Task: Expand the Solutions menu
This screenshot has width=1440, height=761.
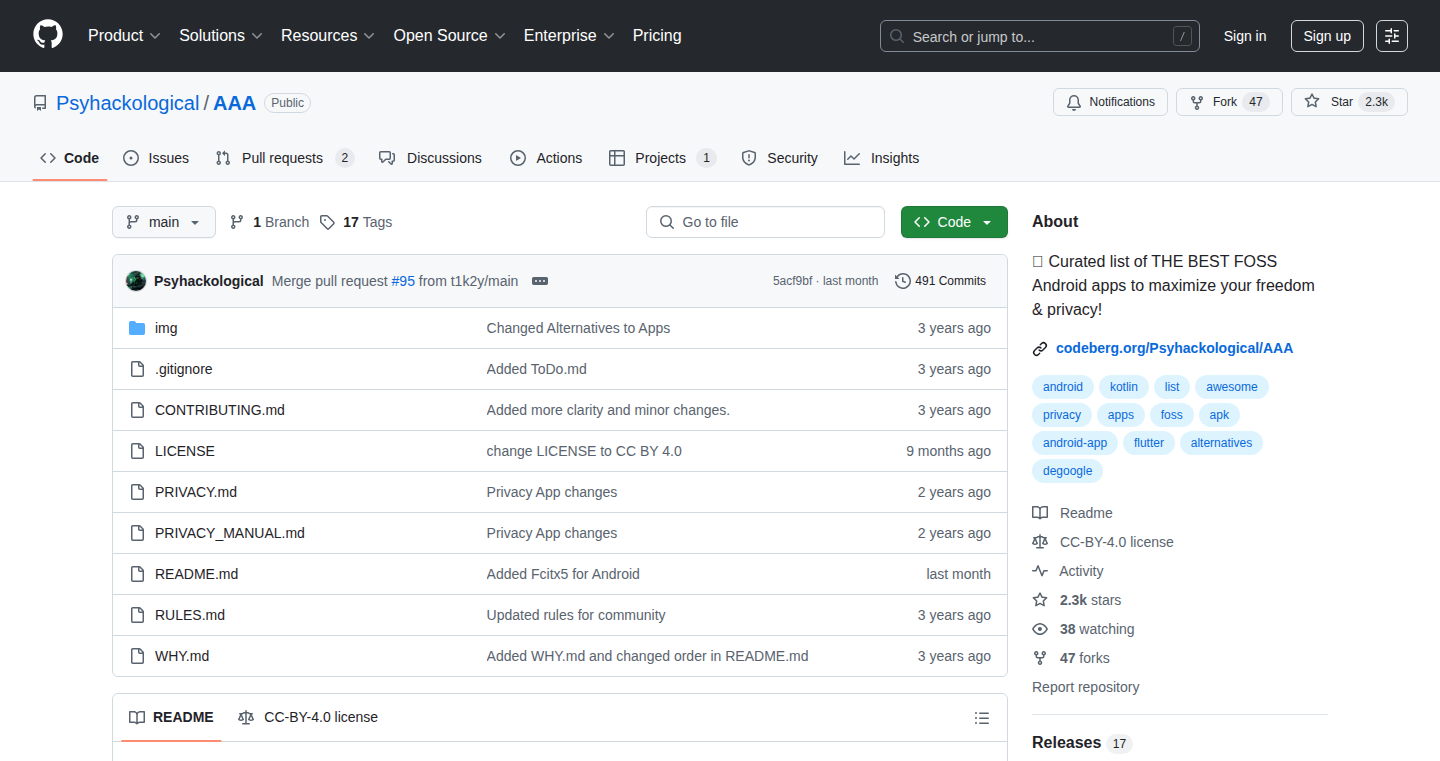Action: [x=221, y=35]
